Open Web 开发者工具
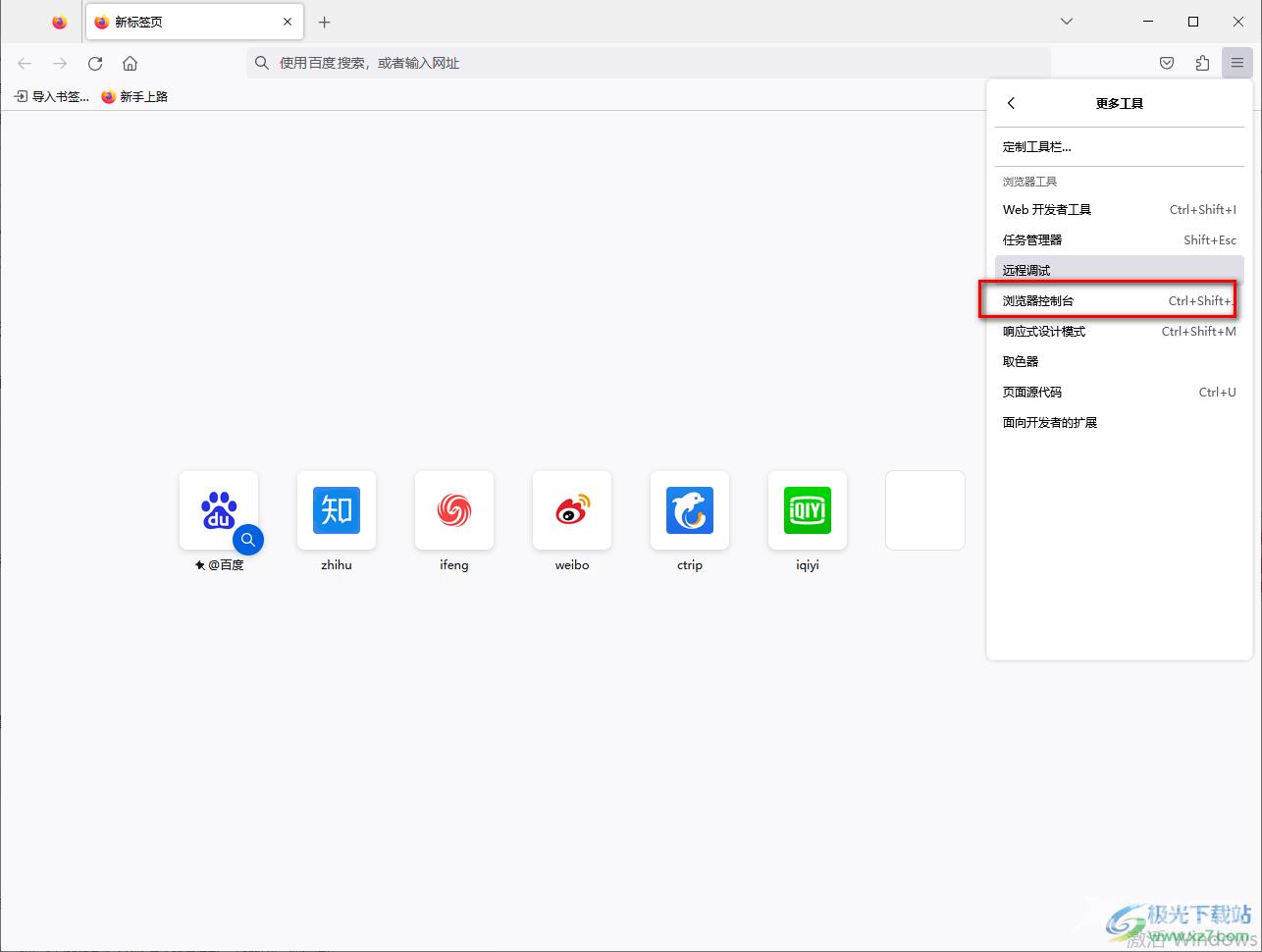The width and height of the screenshot is (1262, 952). pyautogui.click(x=1120, y=209)
